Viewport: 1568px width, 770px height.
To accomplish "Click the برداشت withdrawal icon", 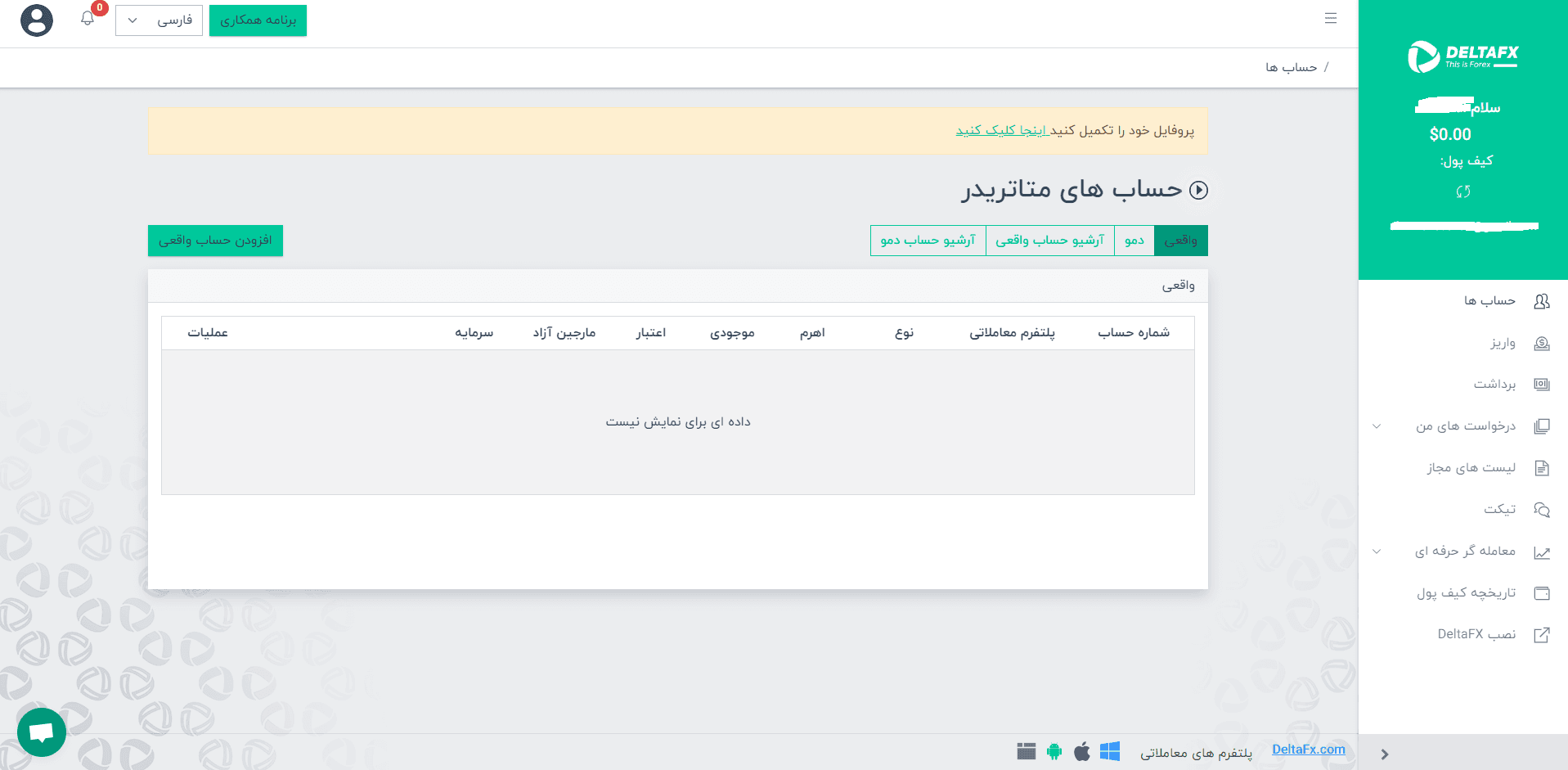I will click(1542, 385).
